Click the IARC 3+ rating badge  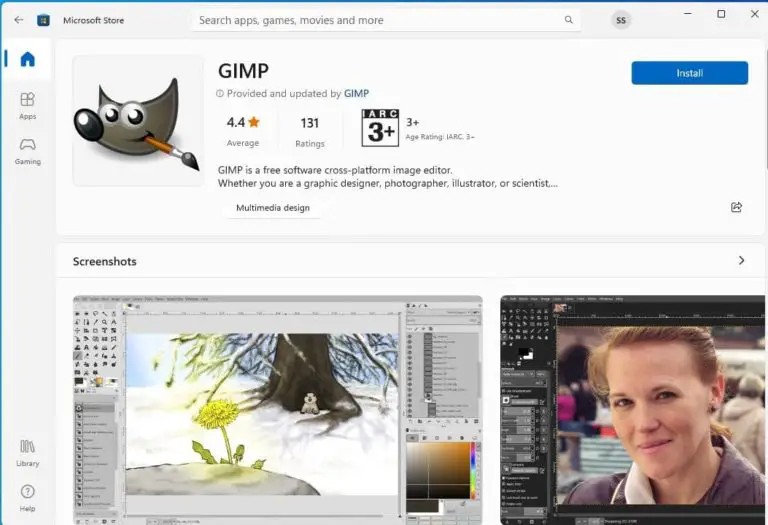click(x=379, y=128)
